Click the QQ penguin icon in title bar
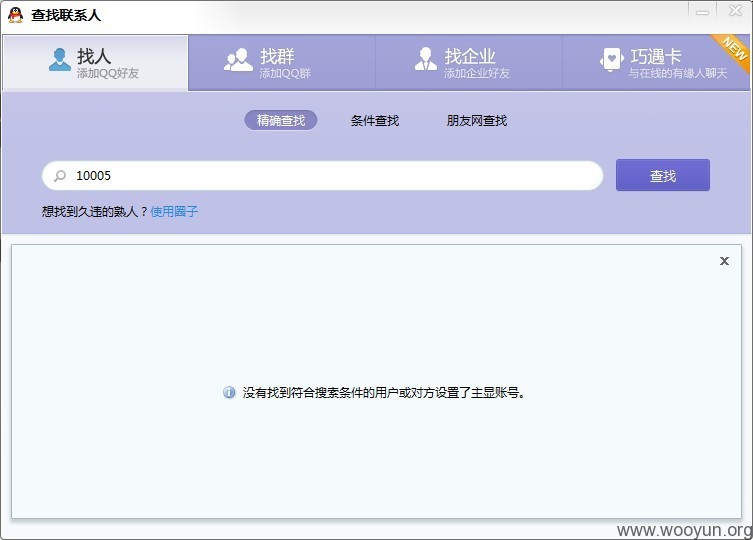This screenshot has height=540, width=753. tap(15, 15)
